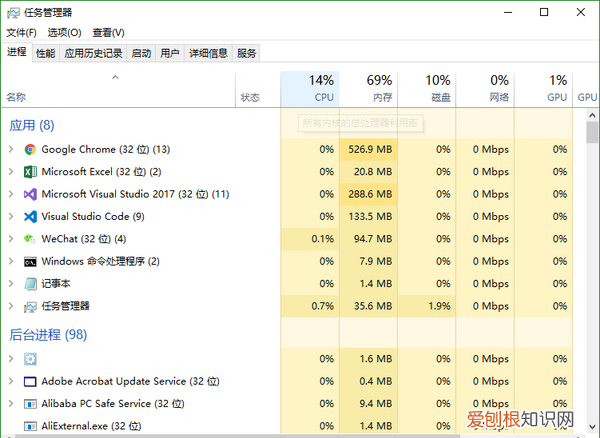The width and height of the screenshot is (600, 438).
Task: Switch to the 详细信息 tab
Action: tap(208, 53)
